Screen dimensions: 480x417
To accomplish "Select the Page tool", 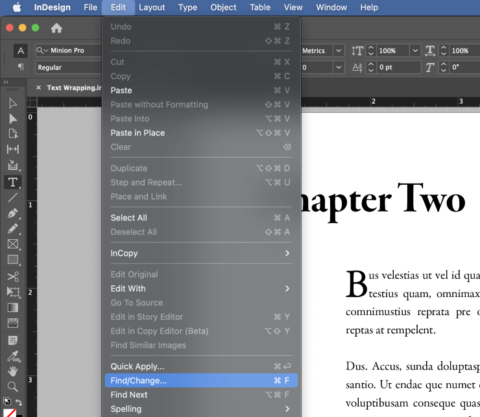I will 13,134.
